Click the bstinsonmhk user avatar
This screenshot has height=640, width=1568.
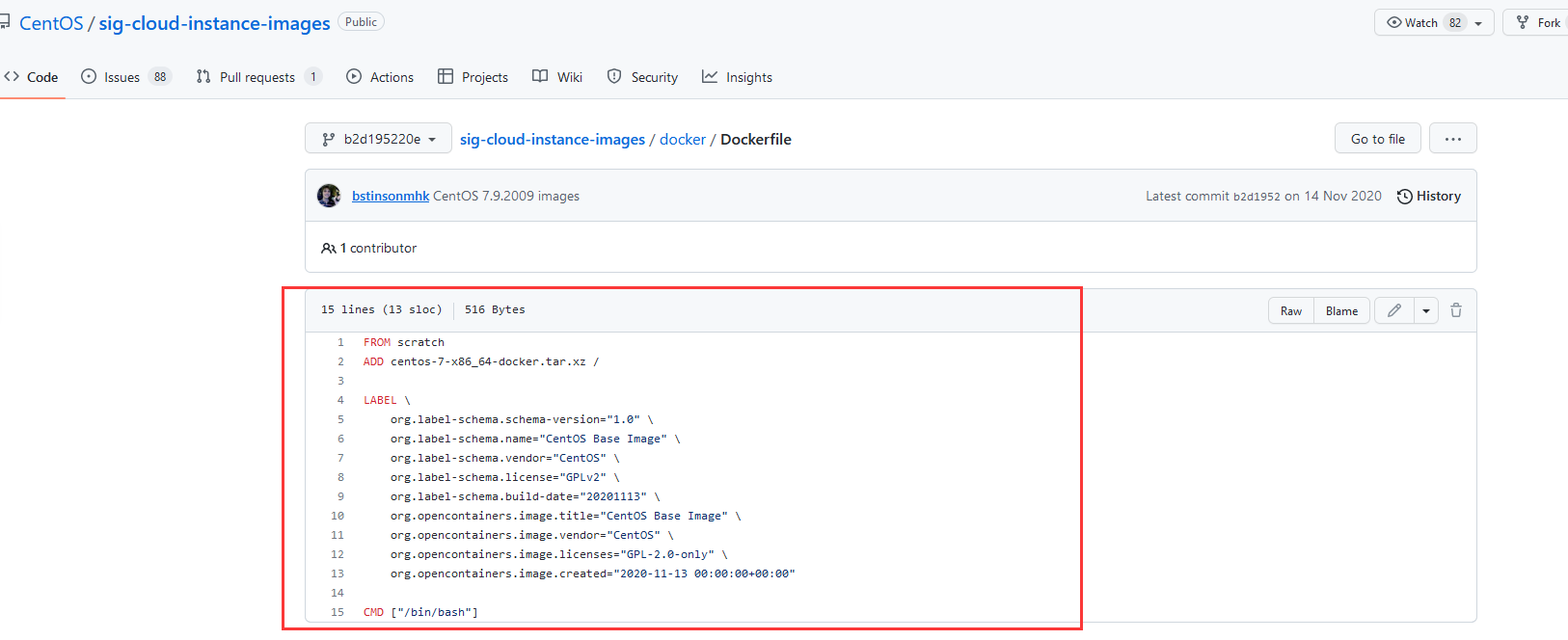coord(329,196)
